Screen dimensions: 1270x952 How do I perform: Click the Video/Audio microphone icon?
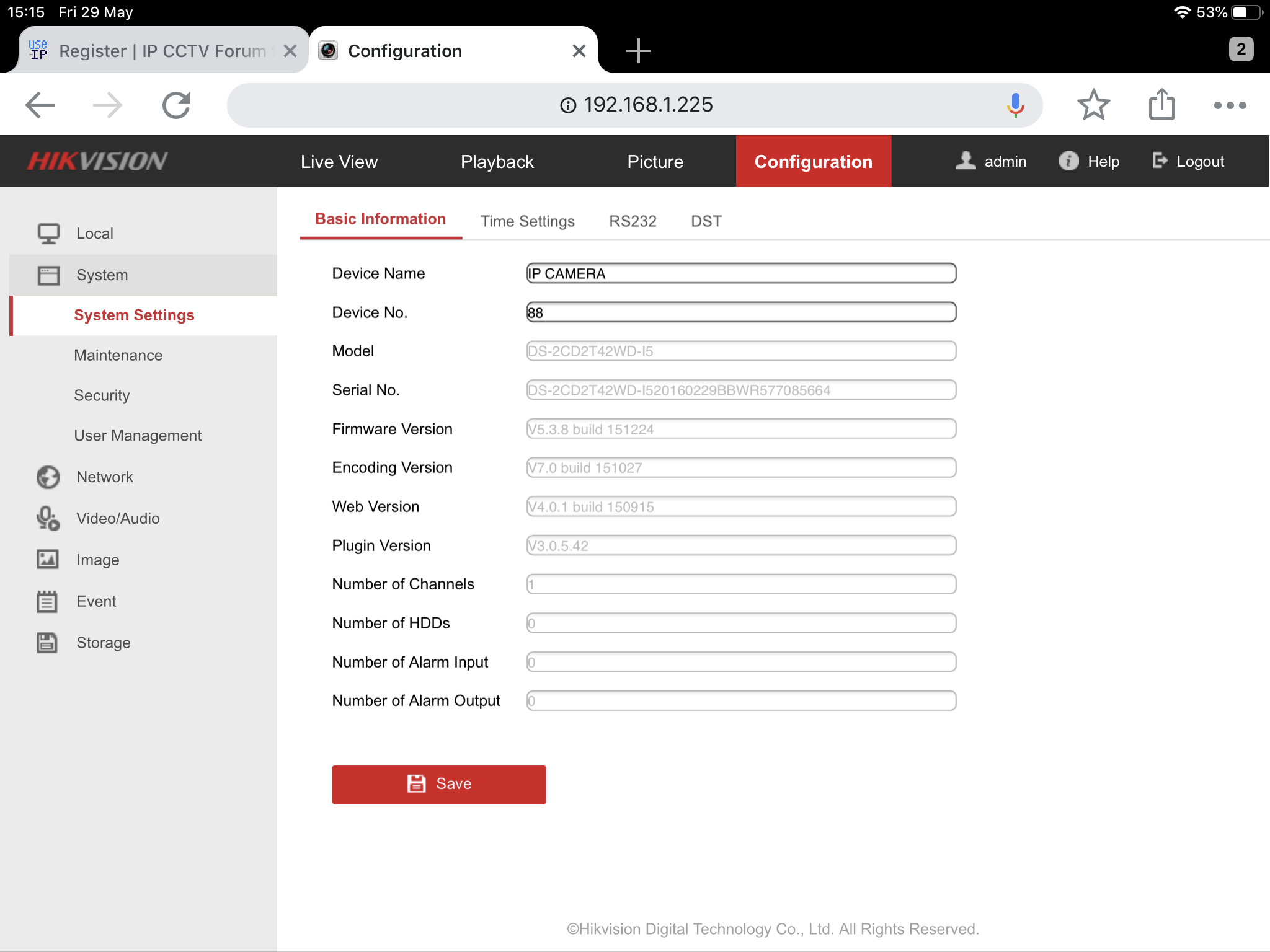click(x=48, y=519)
